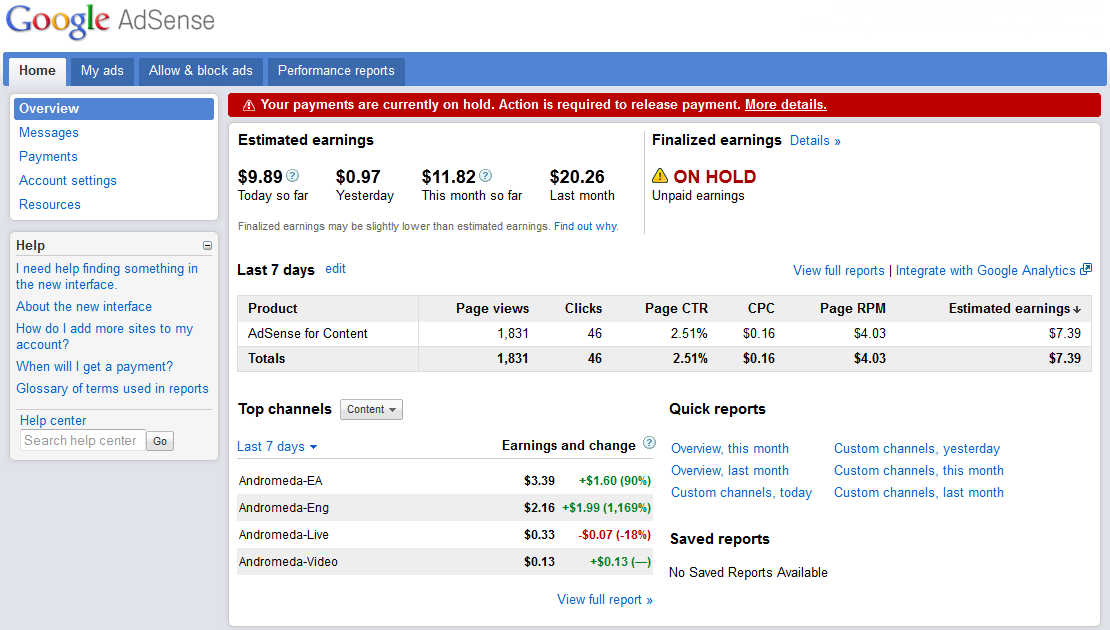
Task: Click the -$0.07 (-18%) change value
Action: tap(614, 534)
